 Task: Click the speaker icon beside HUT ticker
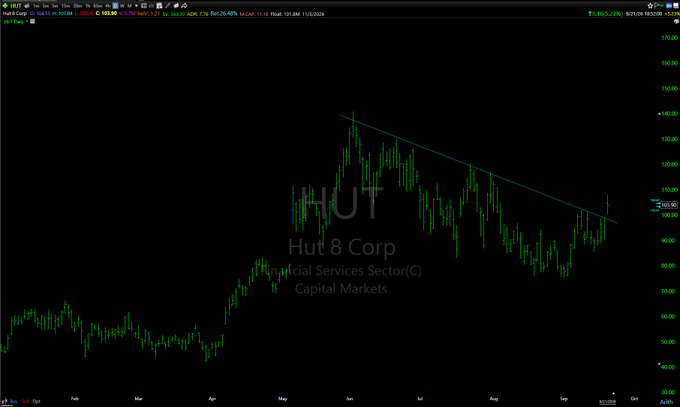click(x=27, y=6)
